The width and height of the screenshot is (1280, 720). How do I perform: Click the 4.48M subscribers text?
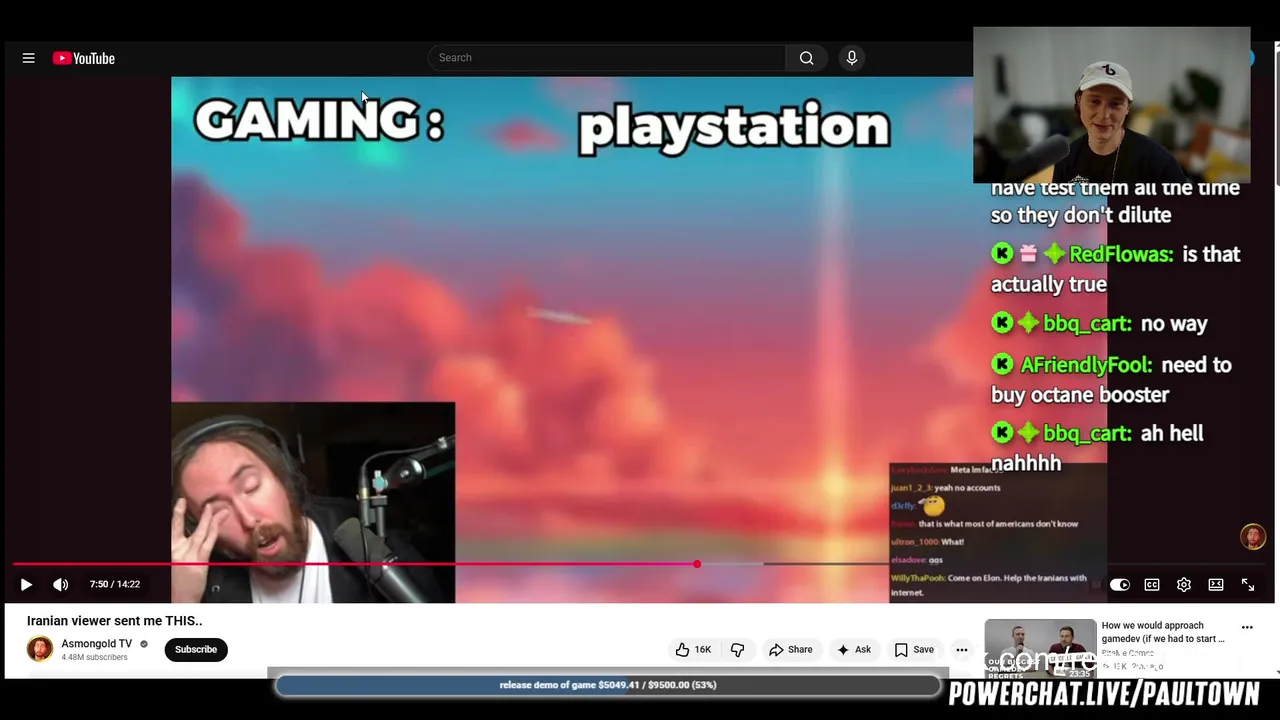click(94, 658)
